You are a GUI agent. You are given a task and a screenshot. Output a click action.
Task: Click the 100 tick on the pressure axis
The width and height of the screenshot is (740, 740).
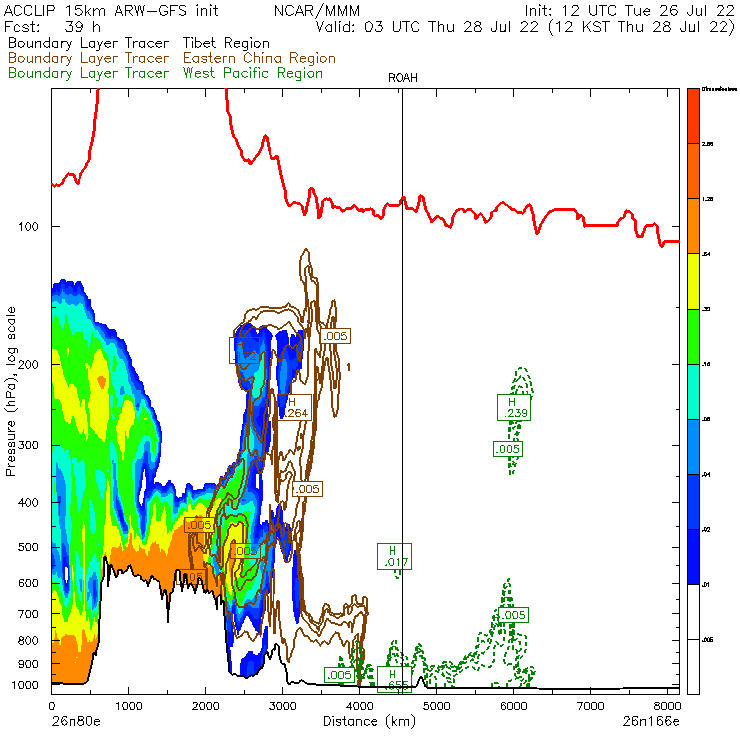pyautogui.click(x=28, y=227)
